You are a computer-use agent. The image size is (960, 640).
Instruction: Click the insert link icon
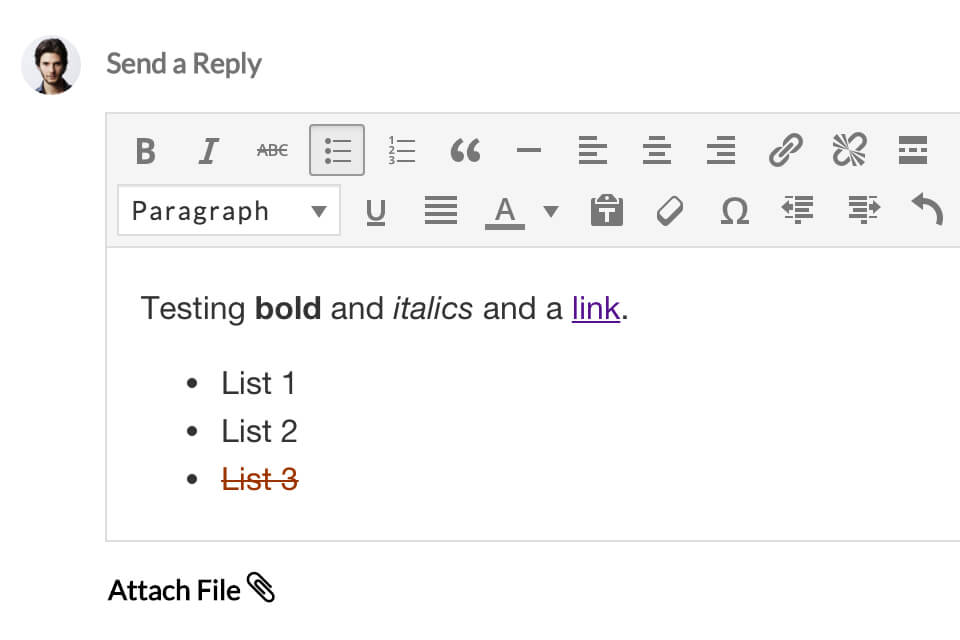(x=785, y=151)
